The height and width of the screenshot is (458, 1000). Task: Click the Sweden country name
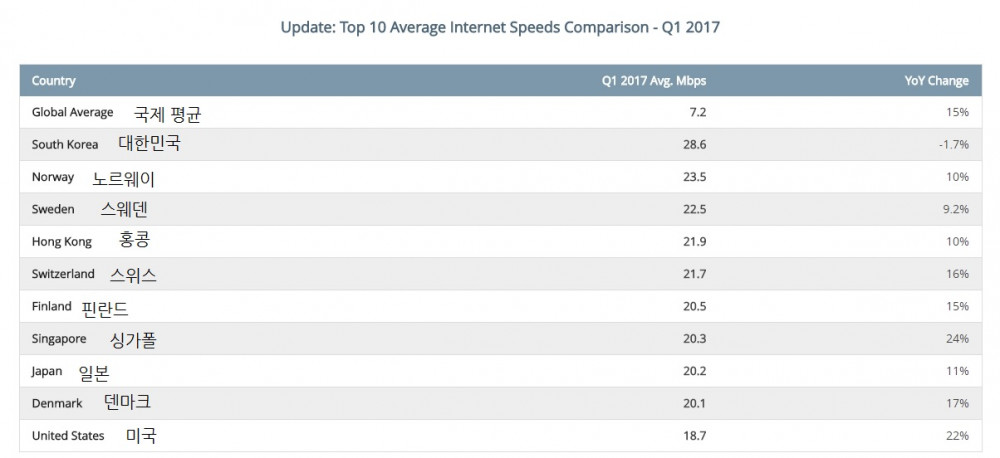pyautogui.click(x=53, y=210)
